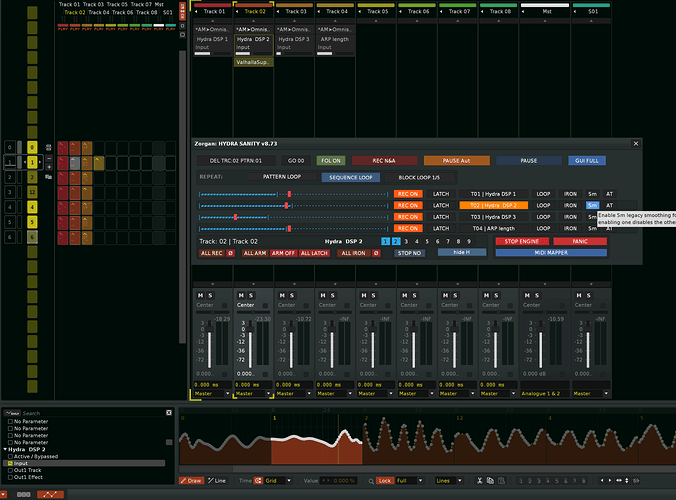Adjust the T01 Hydra DSP 1 value slider
The width and height of the screenshot is (676, 500).
(294, 194)
